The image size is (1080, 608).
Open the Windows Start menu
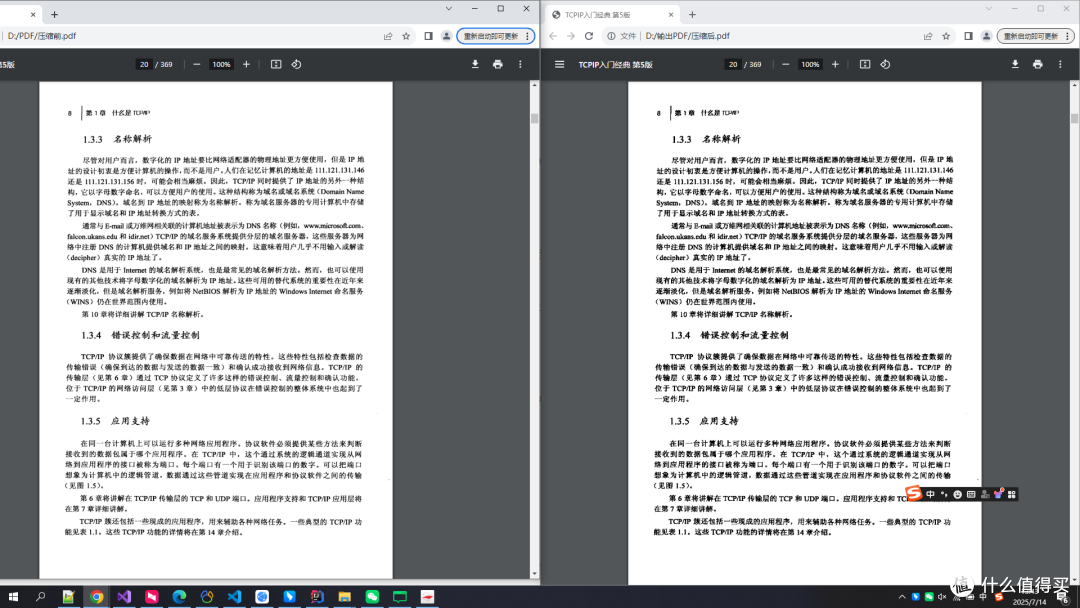click(x=13, y=596)
